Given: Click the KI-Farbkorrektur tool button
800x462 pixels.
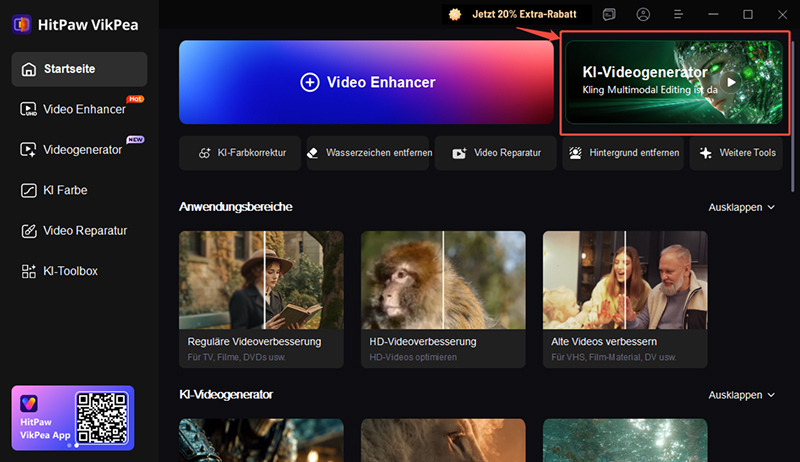Looking at the screenshot, I should (x=240, y=153).
